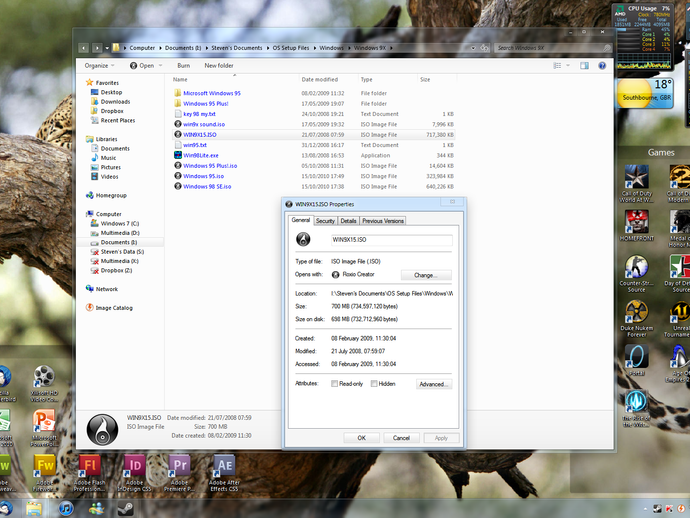
Task: Open Adobe After Effects CS5 shortcut
Action: click(x=224, y=473)
